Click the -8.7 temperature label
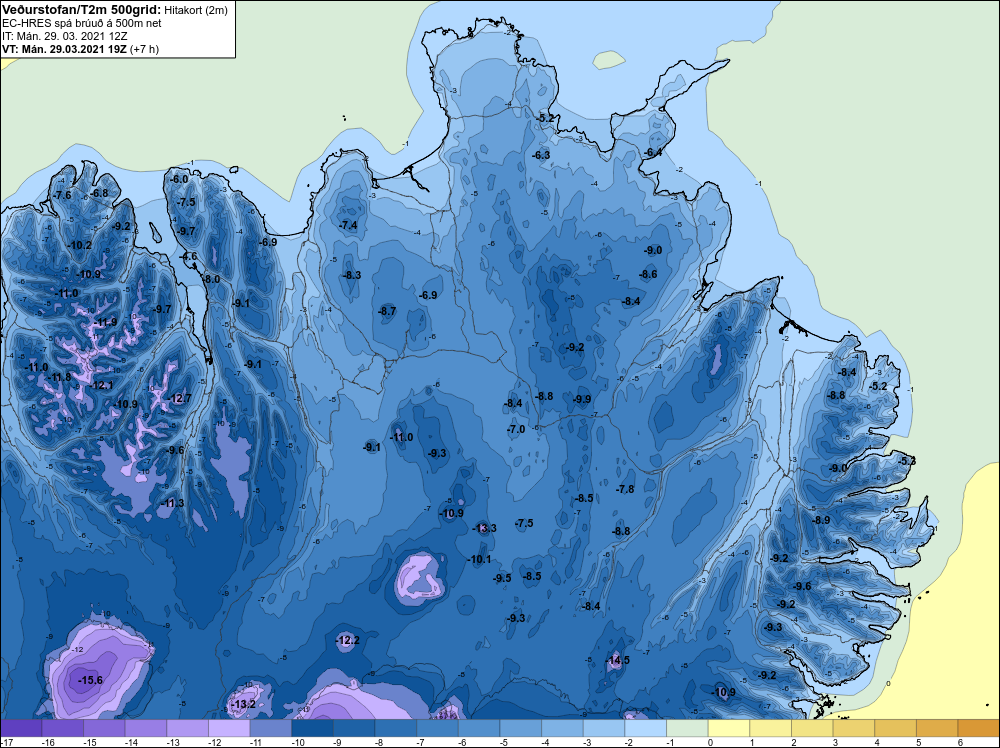 pos(387,311)
